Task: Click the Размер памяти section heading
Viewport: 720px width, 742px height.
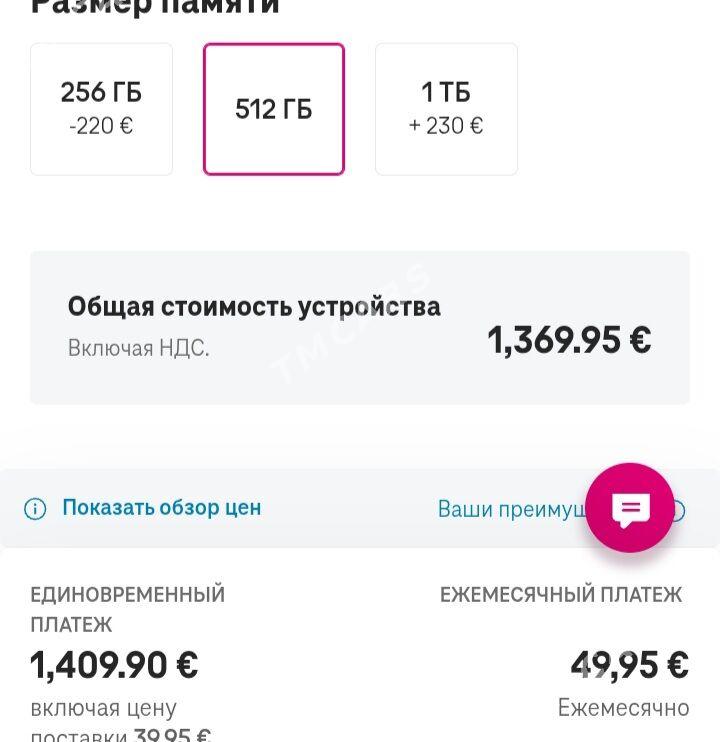Action: pyautogui.click(x=155, y=7)
